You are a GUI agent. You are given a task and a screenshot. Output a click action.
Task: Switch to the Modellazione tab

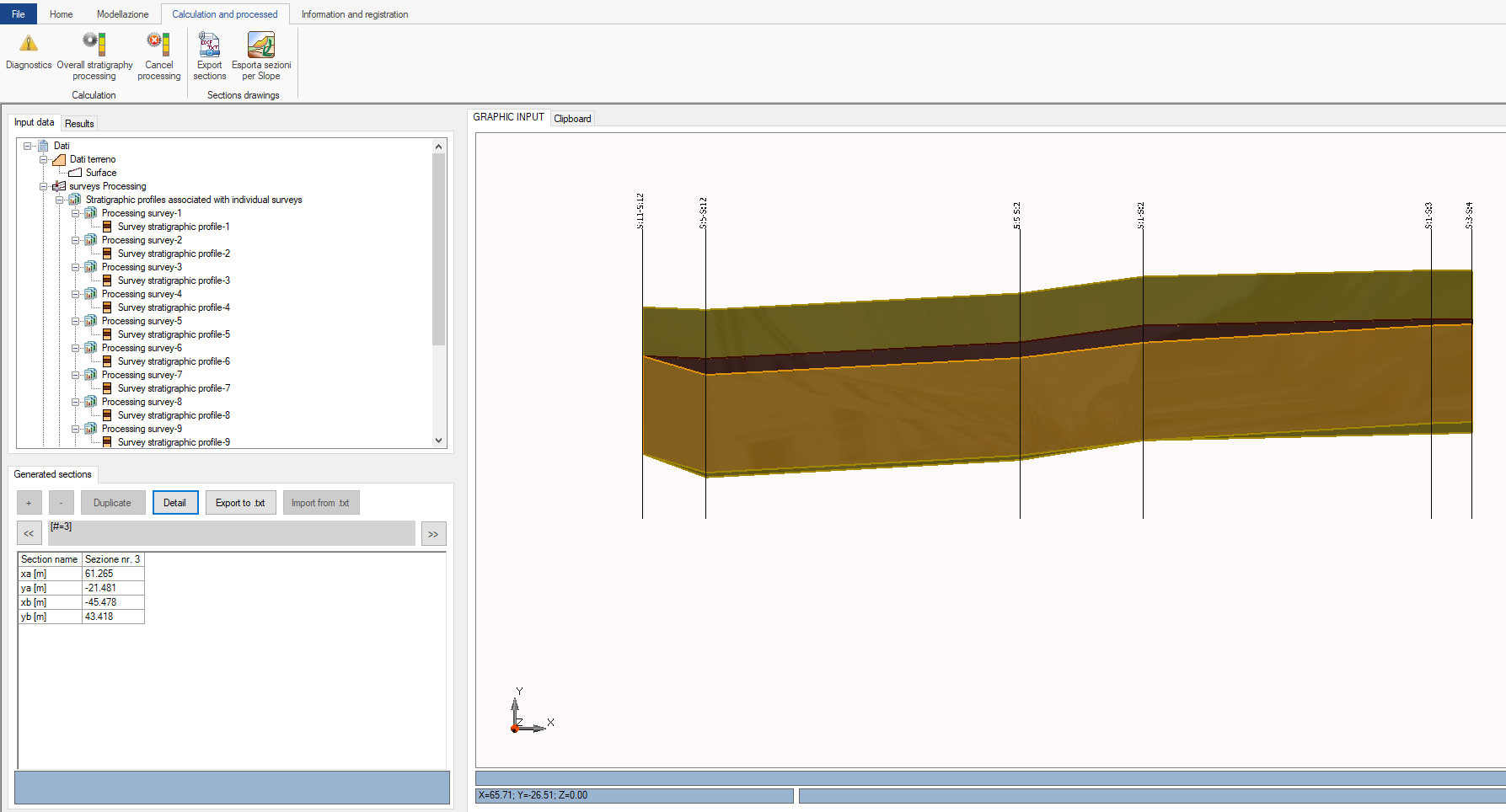(x=122, y=14)
